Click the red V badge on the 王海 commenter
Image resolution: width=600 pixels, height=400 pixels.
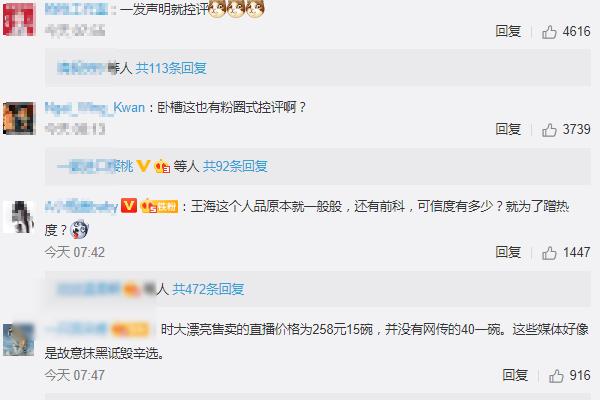coord(129,206)
